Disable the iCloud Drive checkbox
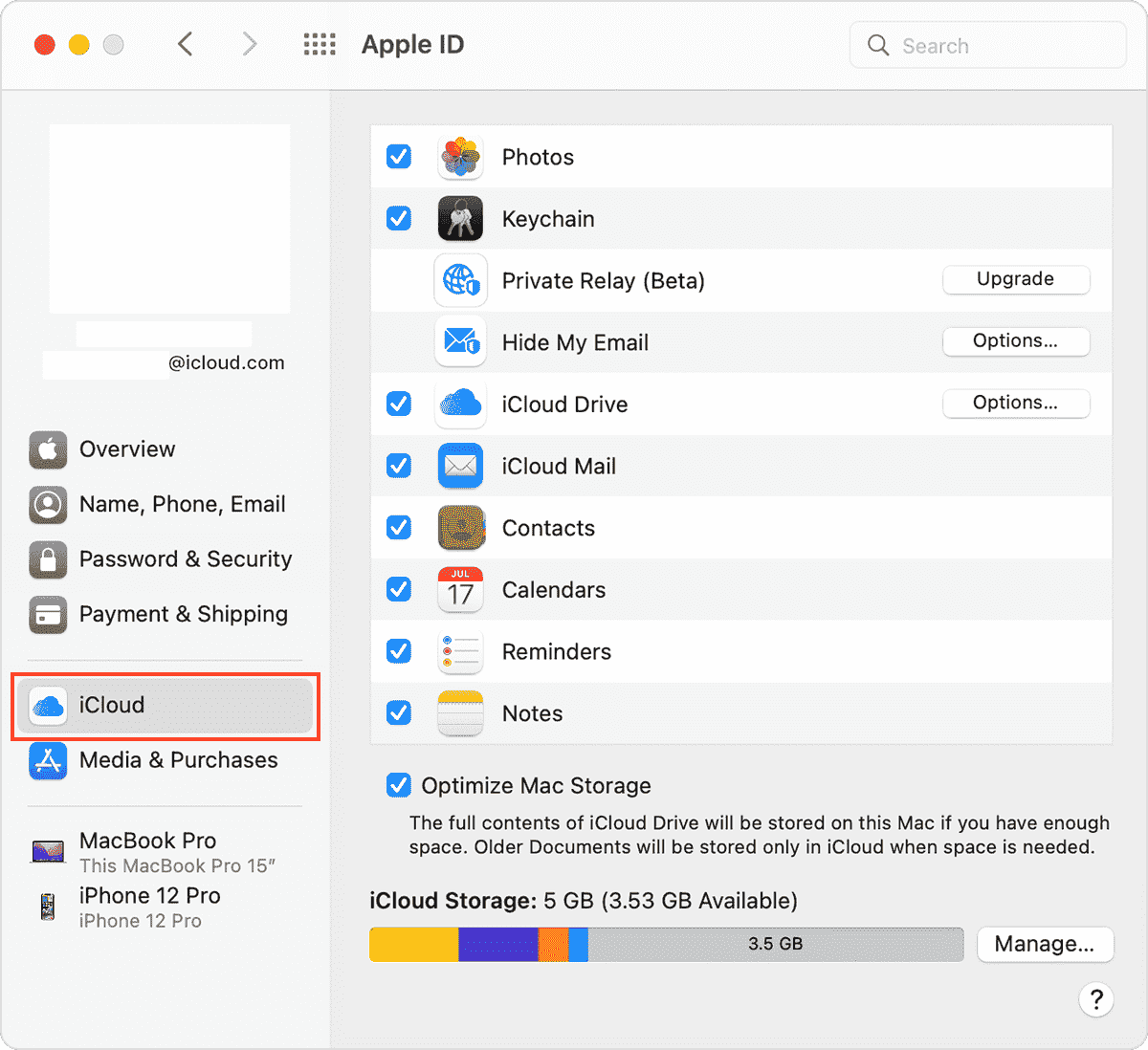The image size is (1148, 1050). coord(399,404)
